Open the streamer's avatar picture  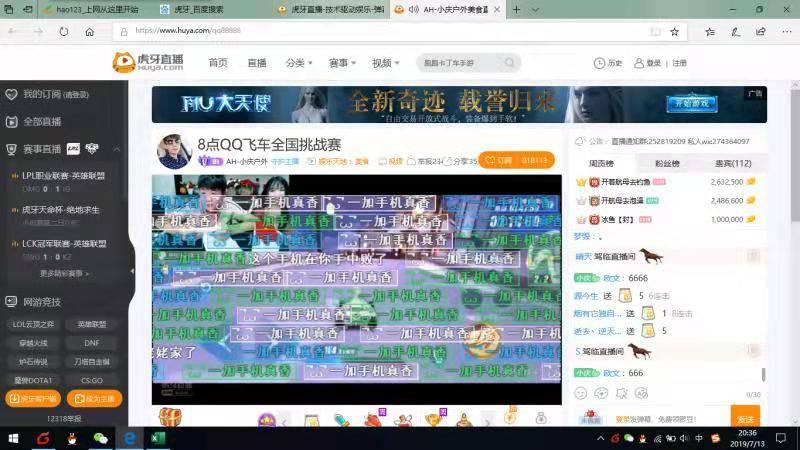tap(174, 152)
